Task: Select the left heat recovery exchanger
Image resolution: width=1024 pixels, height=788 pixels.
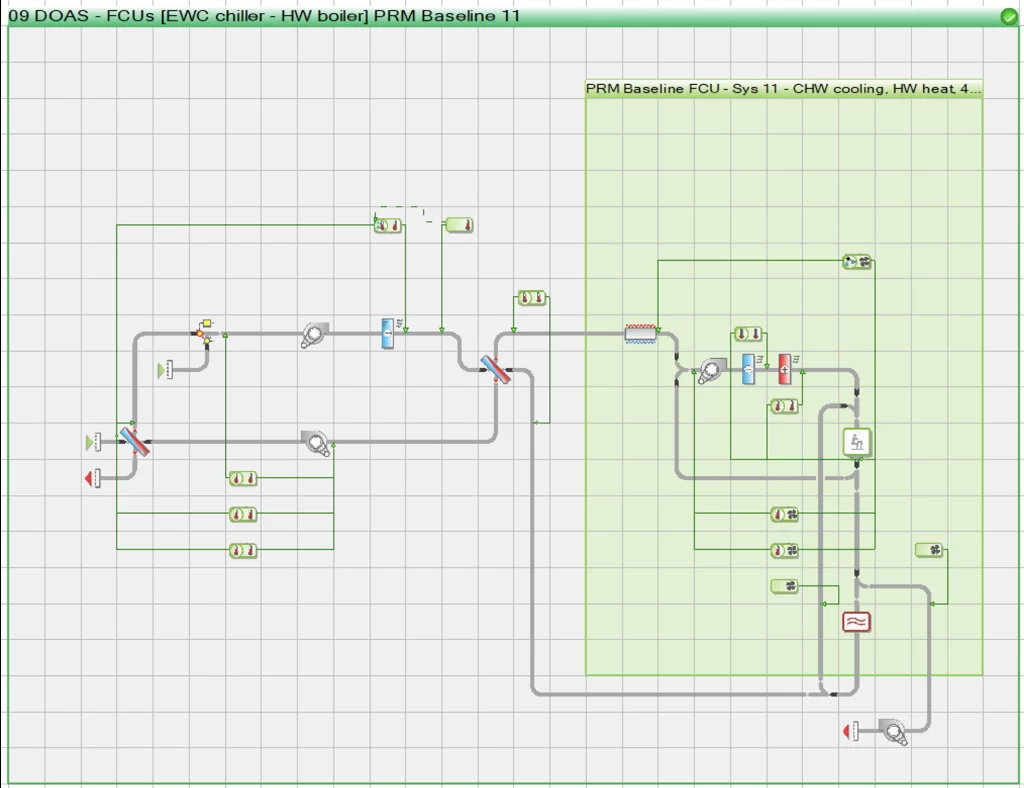Action: (x=135, y=442)
